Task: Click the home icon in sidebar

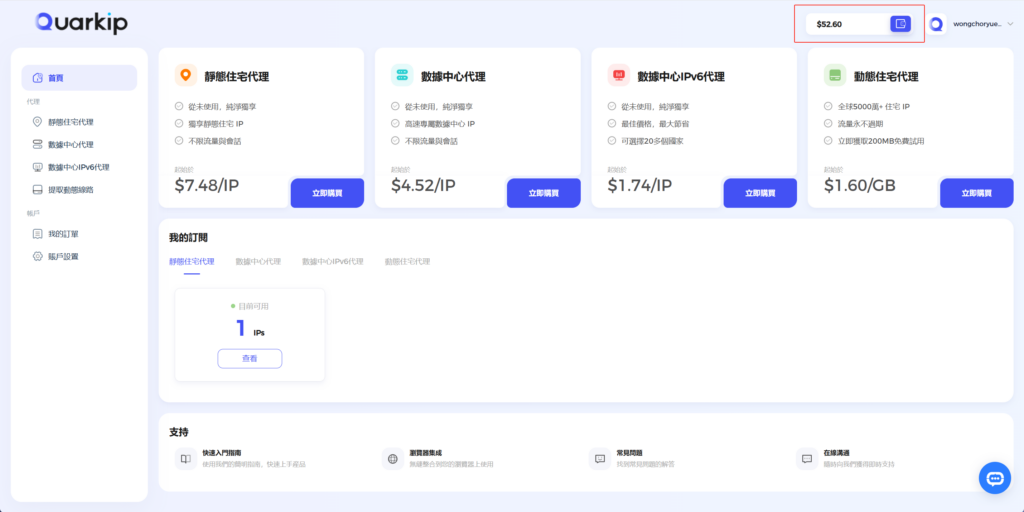Action: tap(37, 78)
